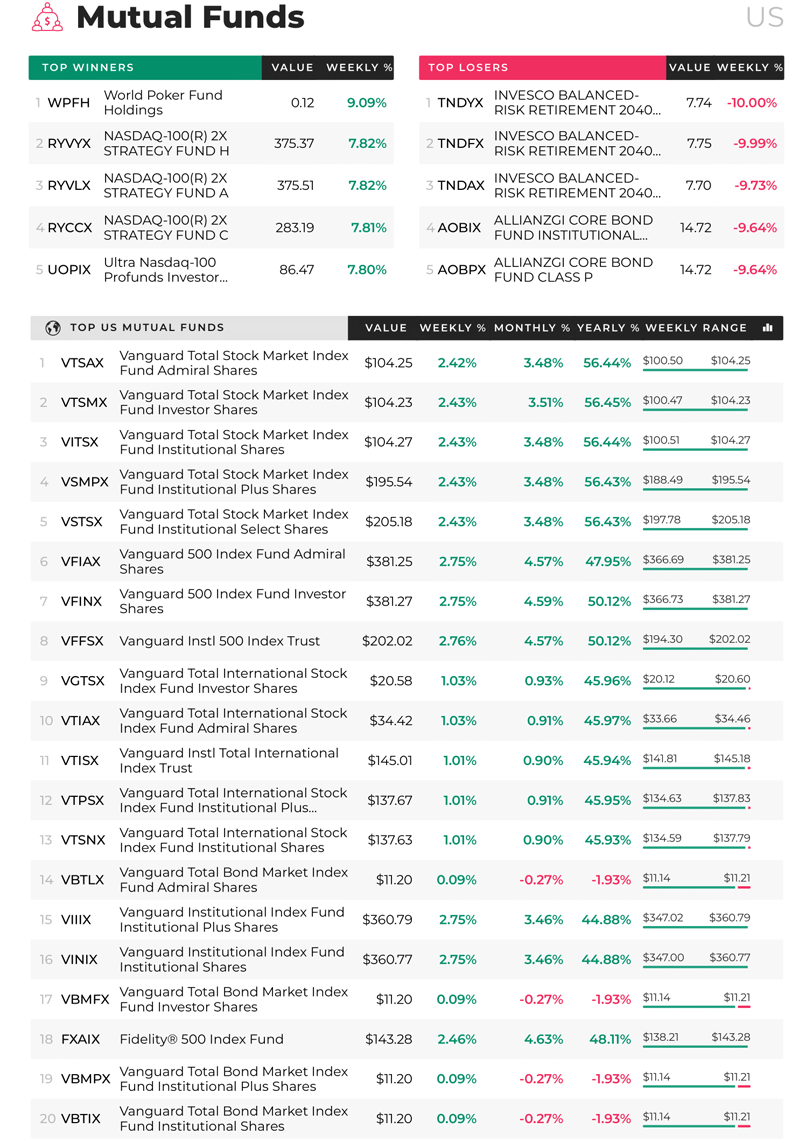Click the TOP WINNERS header

pyautogui.click(x=88, y=67)
